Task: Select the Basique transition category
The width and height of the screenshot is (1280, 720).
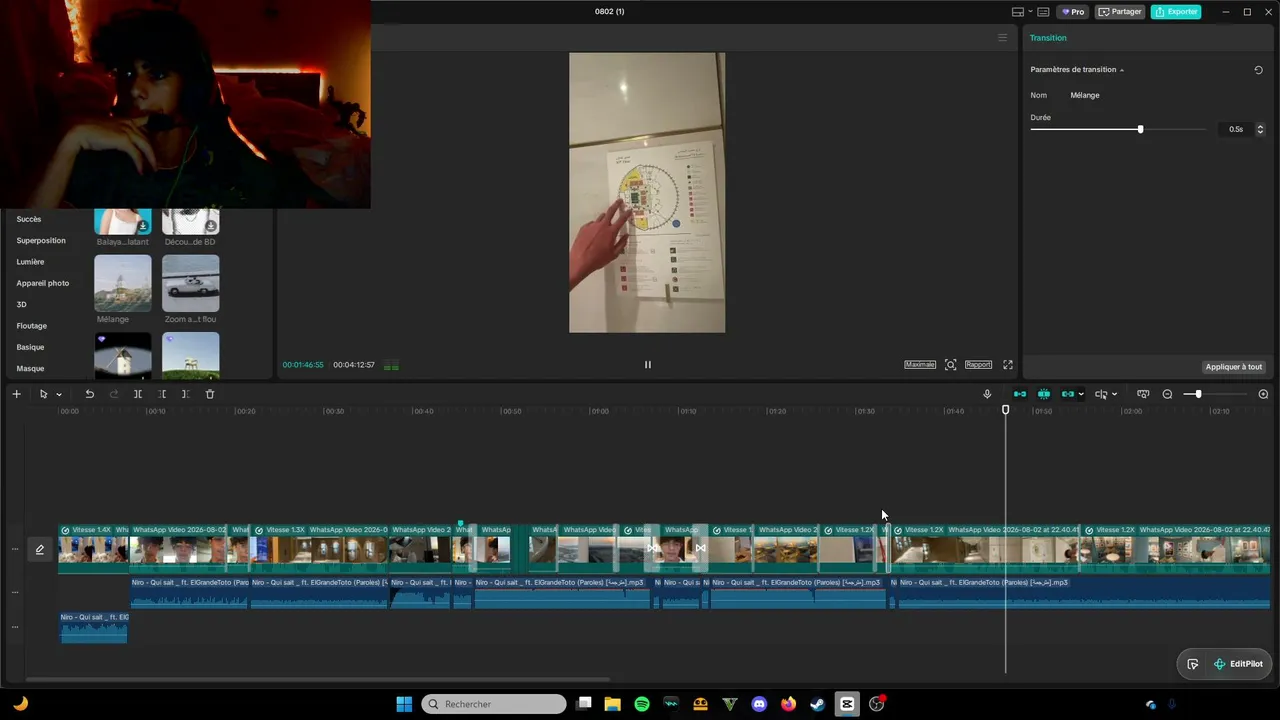Action: (30, 347)
